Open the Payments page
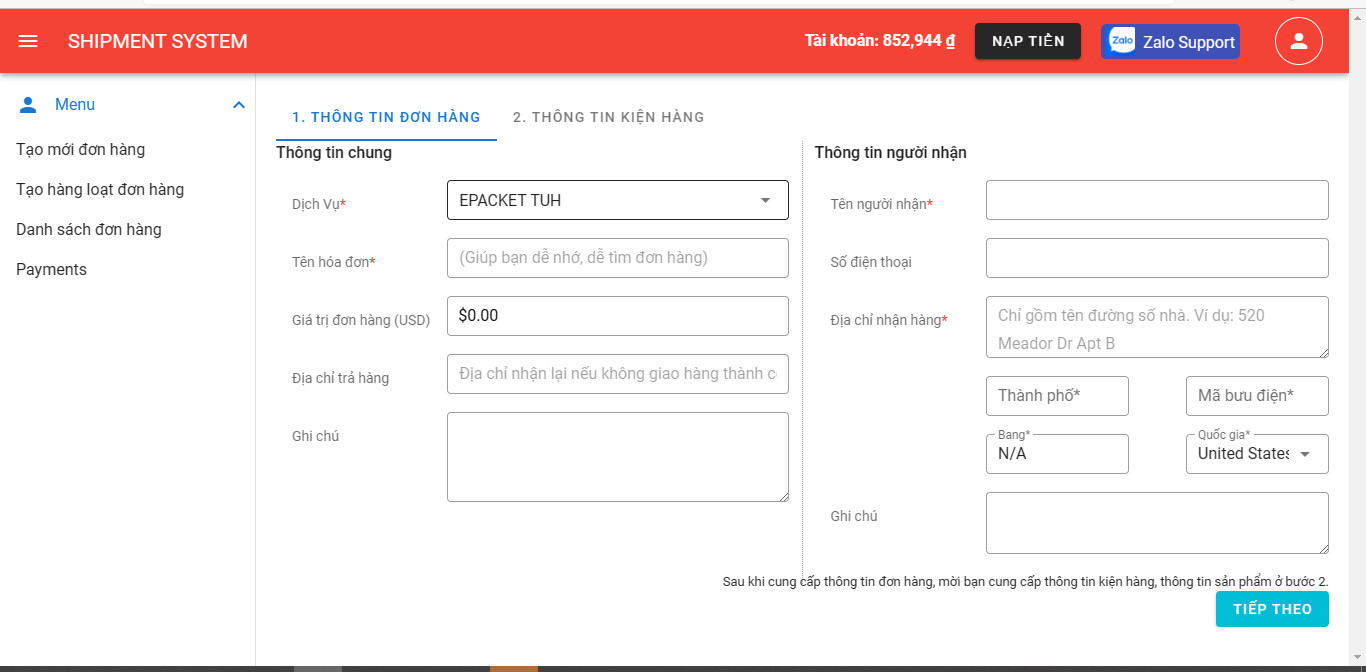The image size is (1366, 672). (52, 270)
